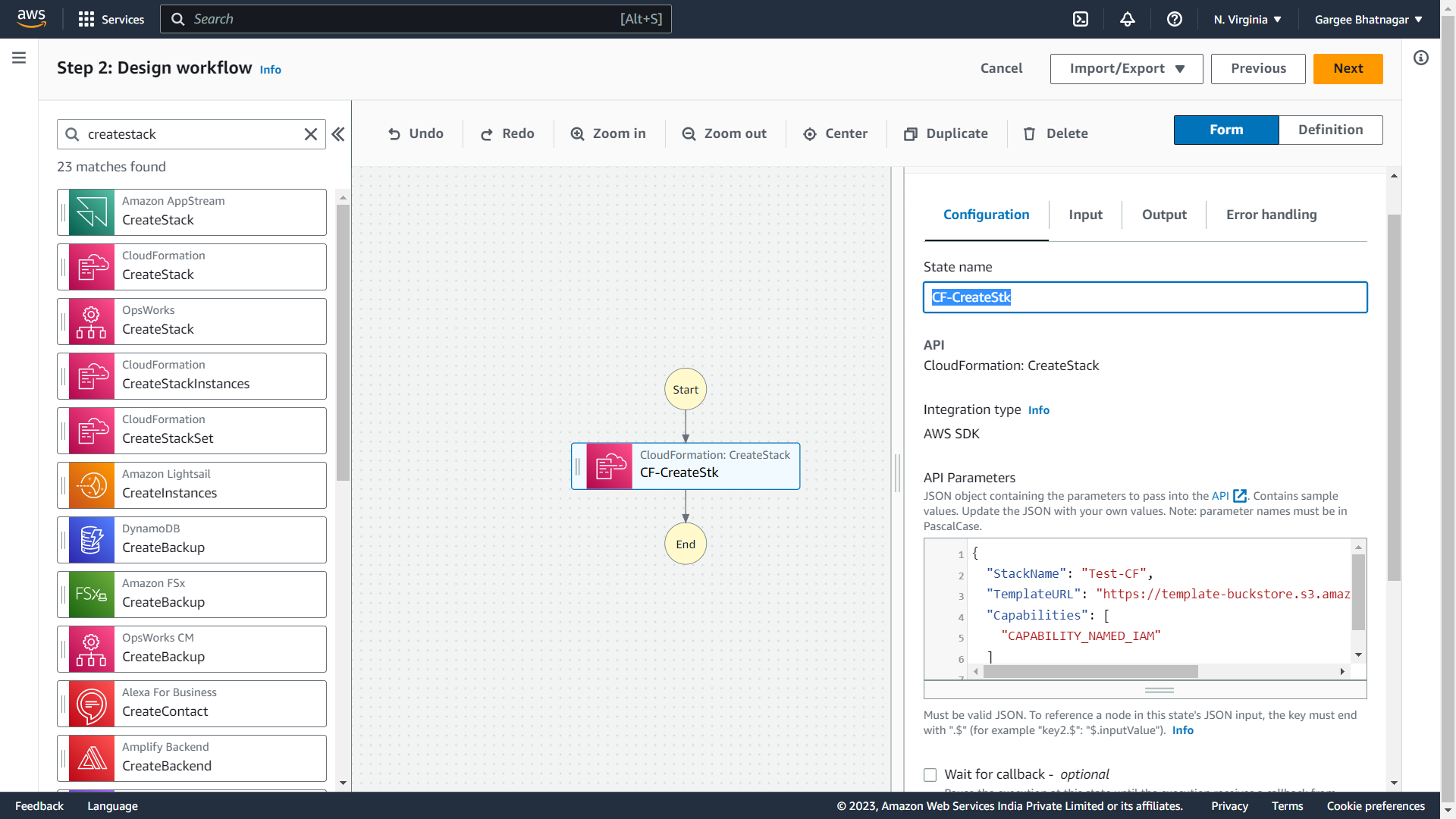This screenshot has width=1456, height=819.
Task: Delete the selected state
Action: click(1056, 133)
